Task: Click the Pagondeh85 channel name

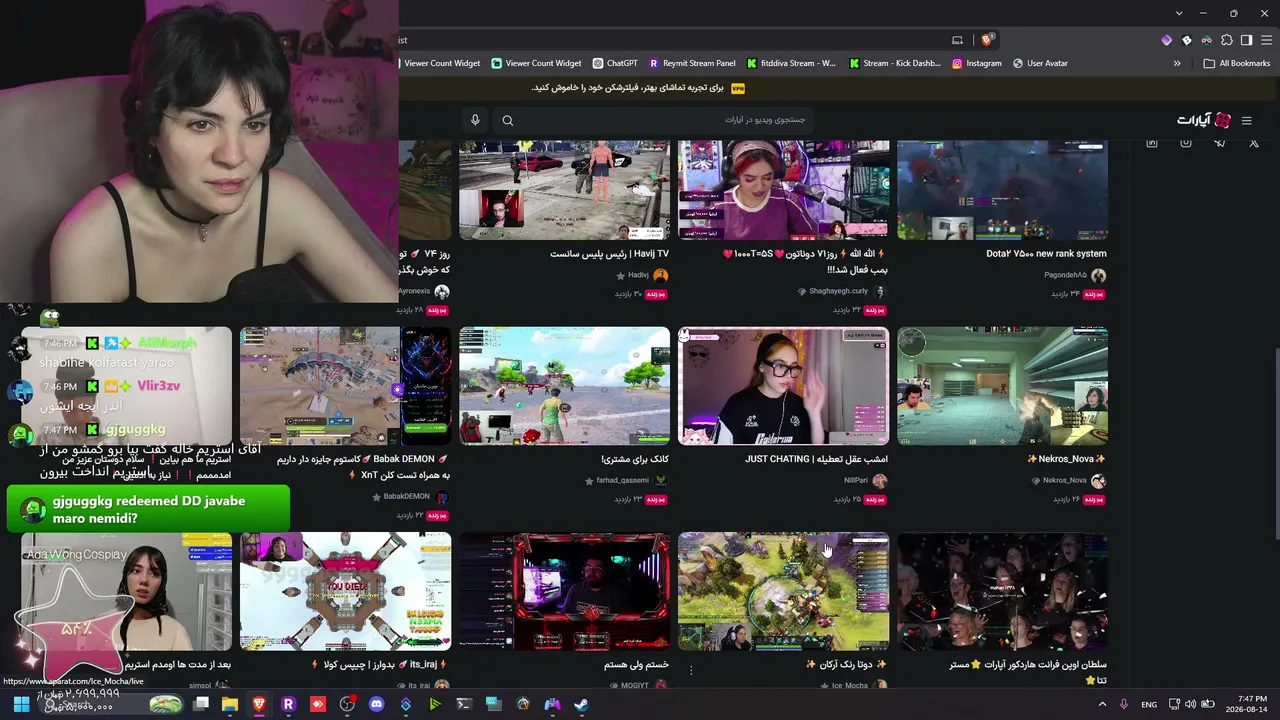Action: click(1065, 275)
